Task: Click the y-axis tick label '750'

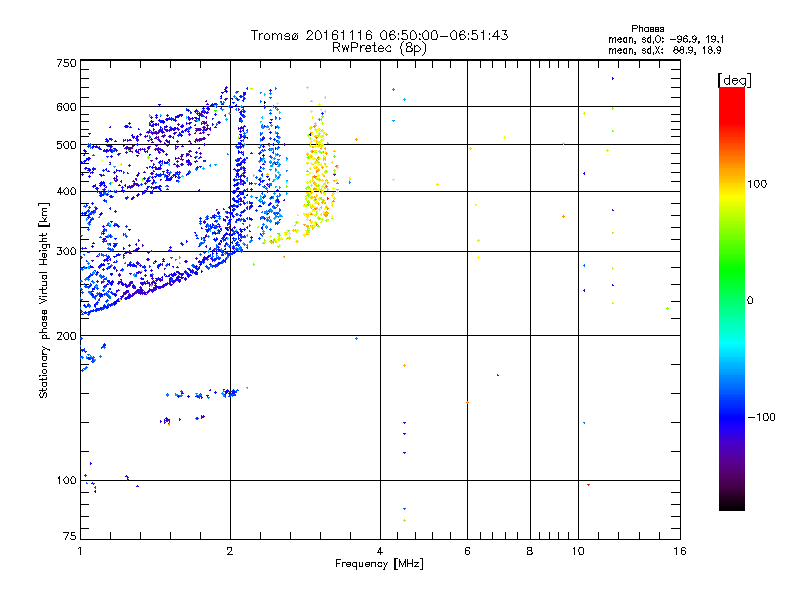Action: click(x=66, y=63)
